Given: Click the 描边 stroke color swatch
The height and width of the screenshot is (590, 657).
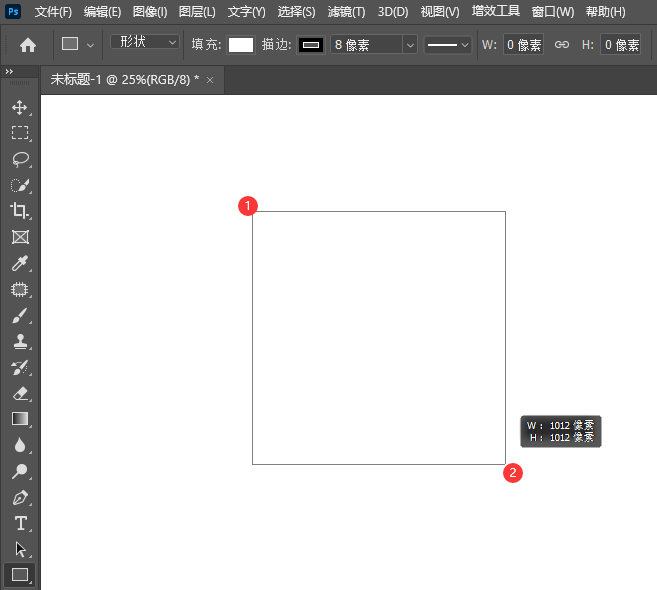Looking at the screenshot, I should click(x=310, y=45).
